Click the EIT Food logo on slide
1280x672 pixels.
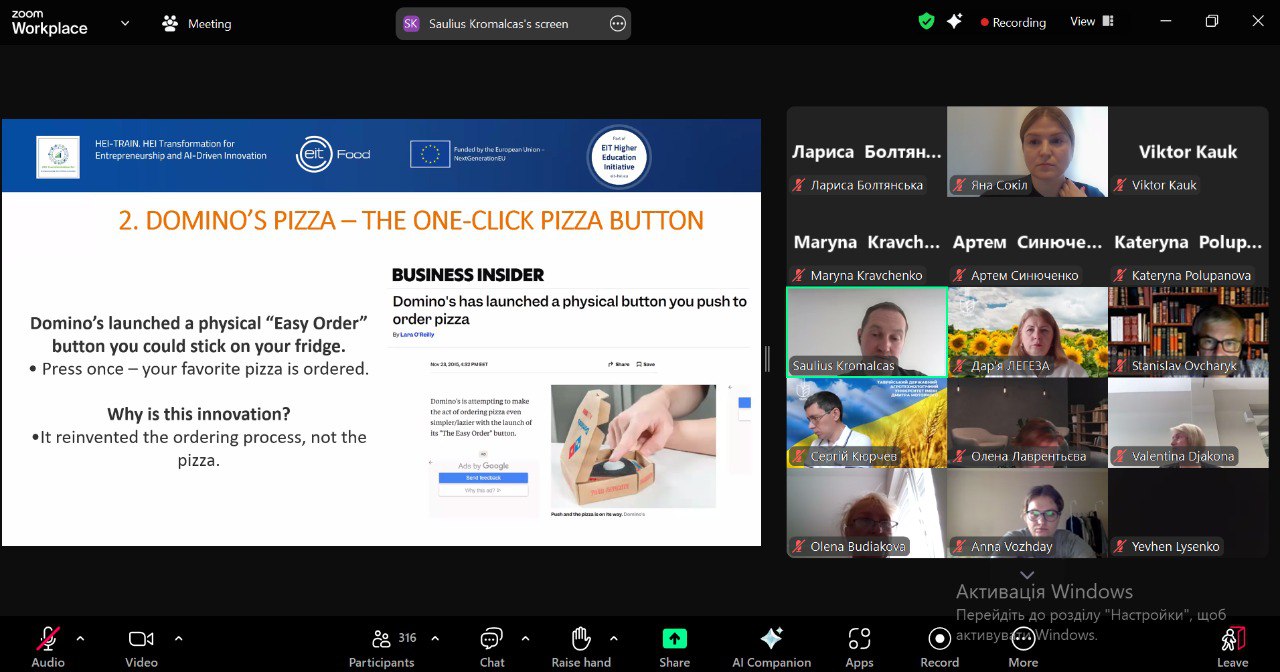(333, 154)
